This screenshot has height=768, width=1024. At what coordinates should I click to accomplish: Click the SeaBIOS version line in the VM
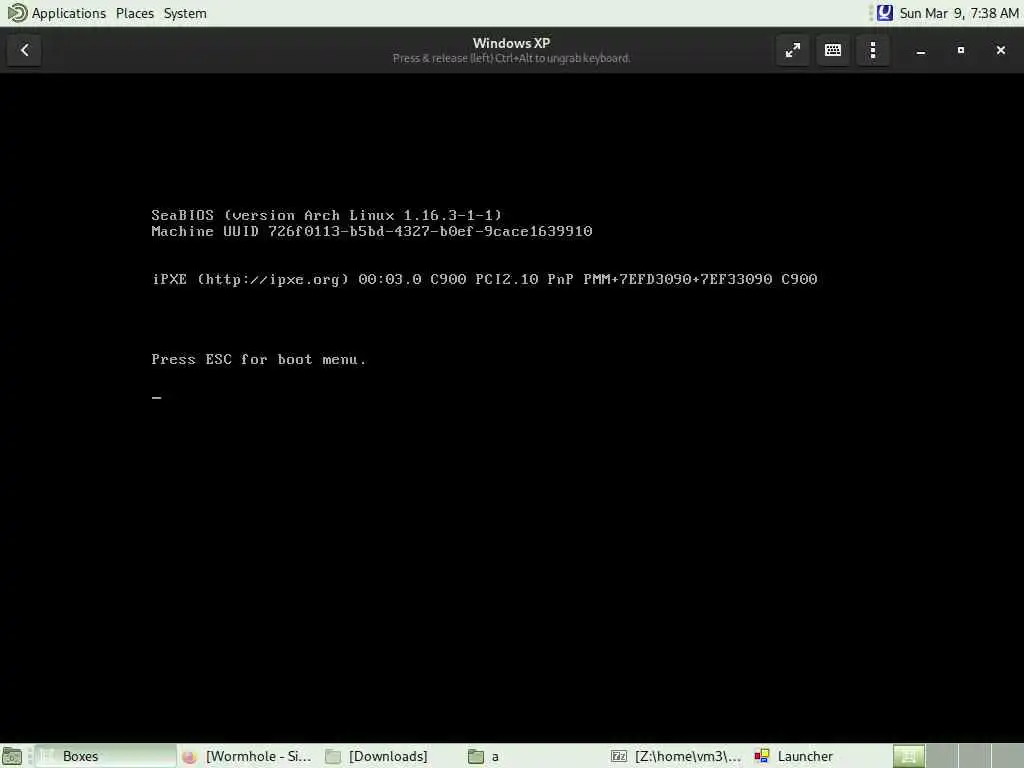327,216
